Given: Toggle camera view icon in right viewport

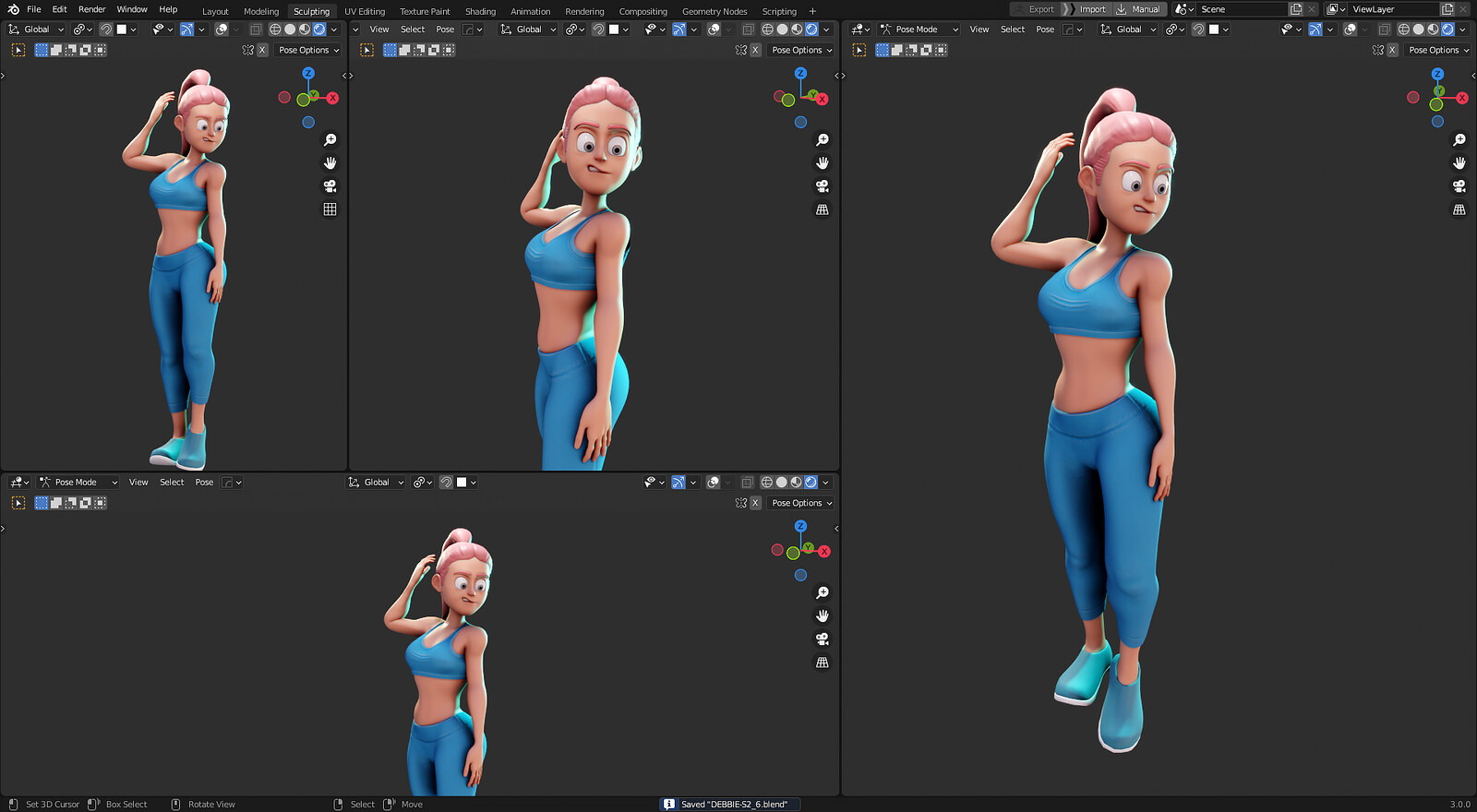Looking at the screenshot, I should coord(1459,186).
